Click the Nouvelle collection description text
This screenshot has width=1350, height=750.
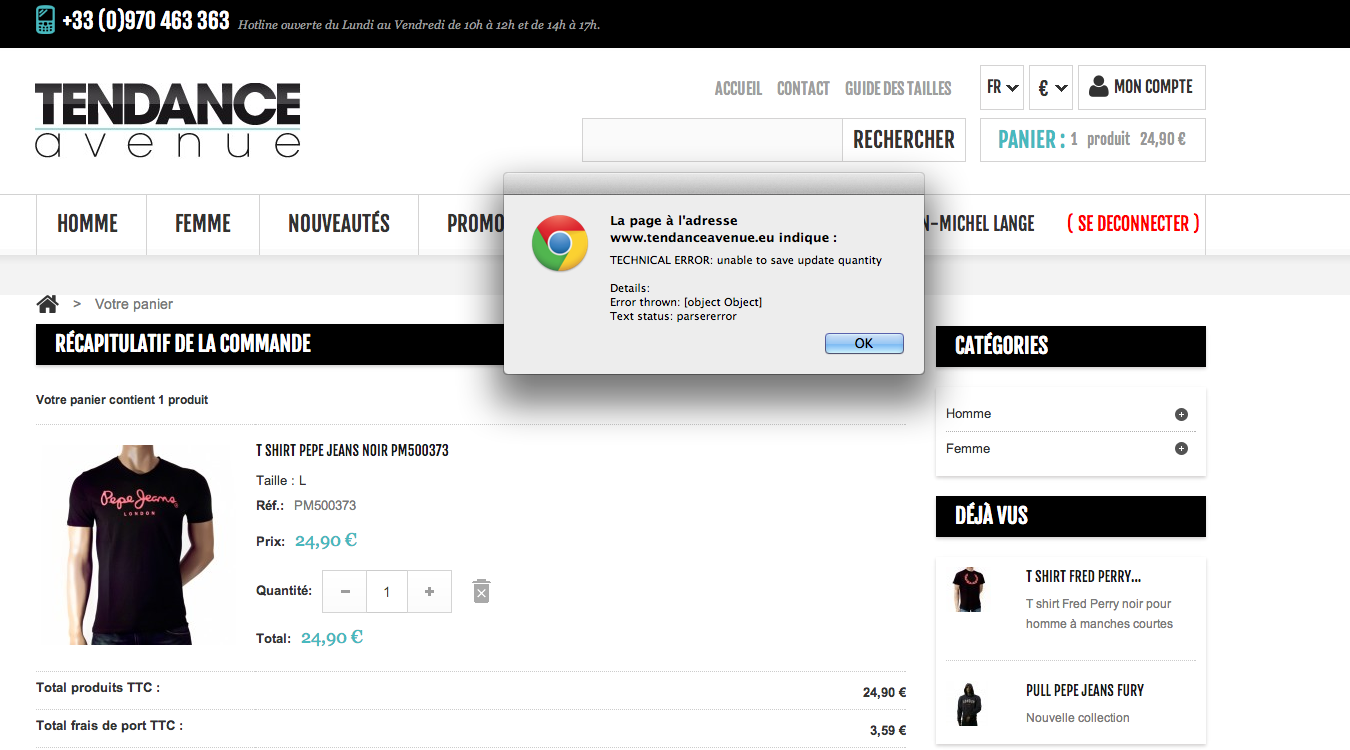pos(1078,718)
